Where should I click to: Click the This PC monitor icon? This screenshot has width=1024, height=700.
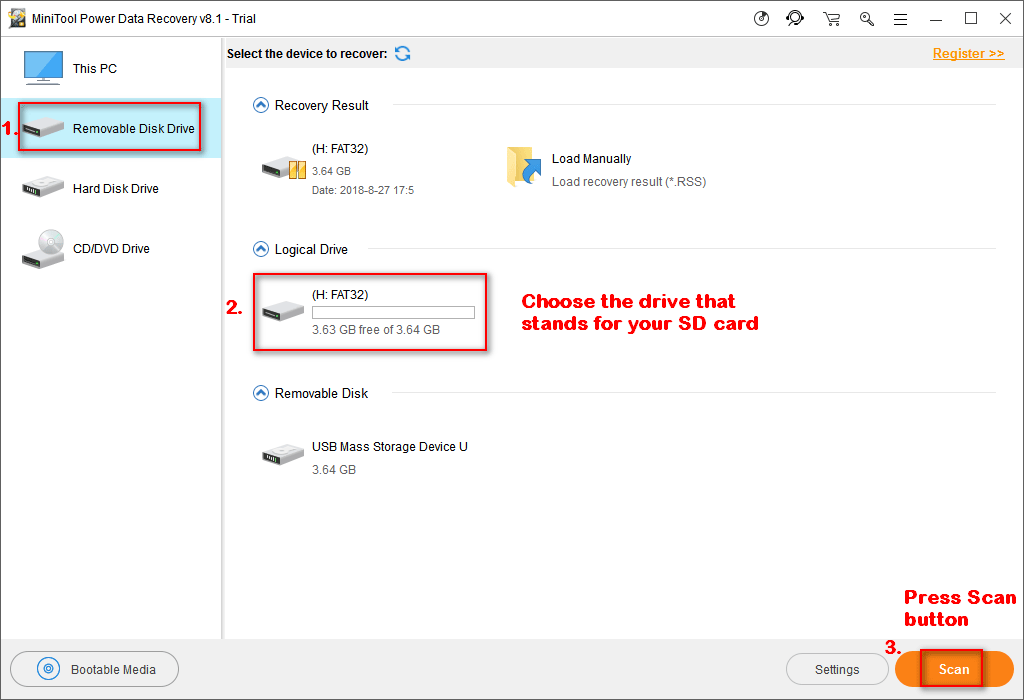43,68
